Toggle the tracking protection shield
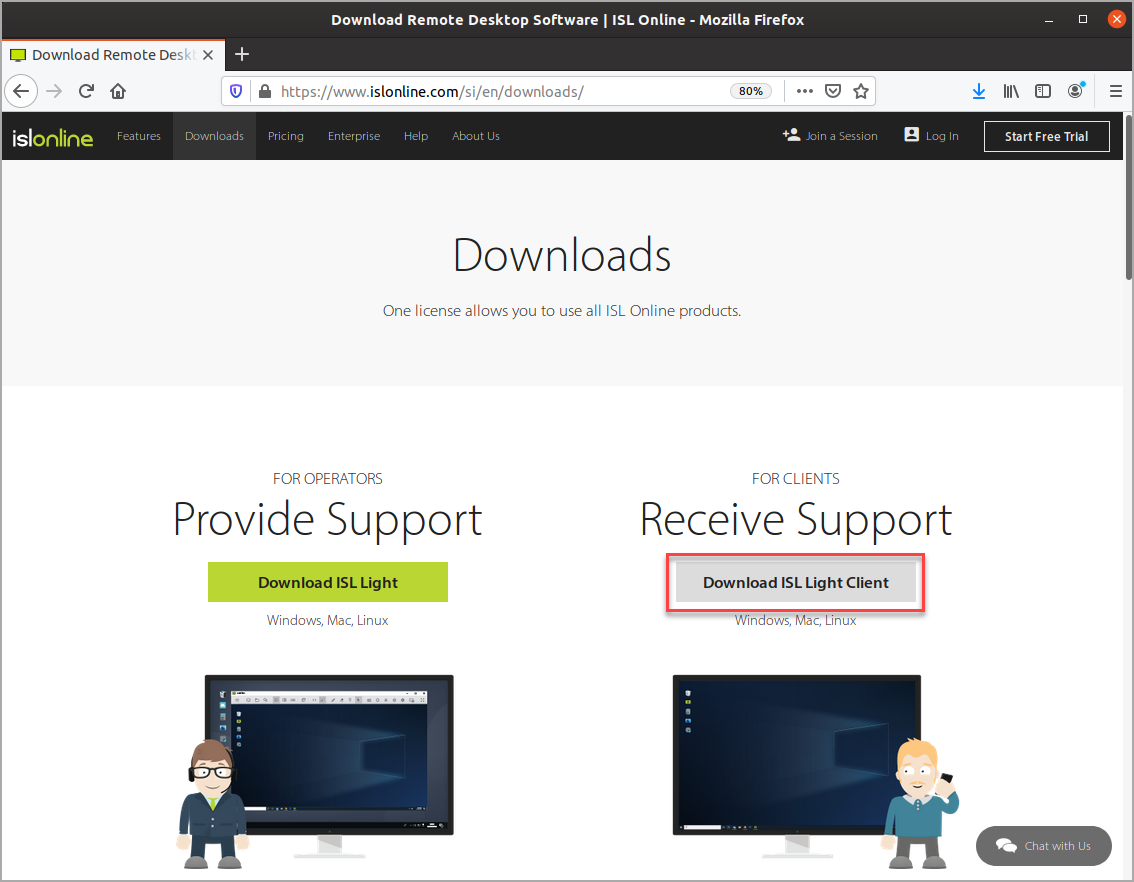The width and height of the screenshot is (1134, 882). tap(235, 91)
